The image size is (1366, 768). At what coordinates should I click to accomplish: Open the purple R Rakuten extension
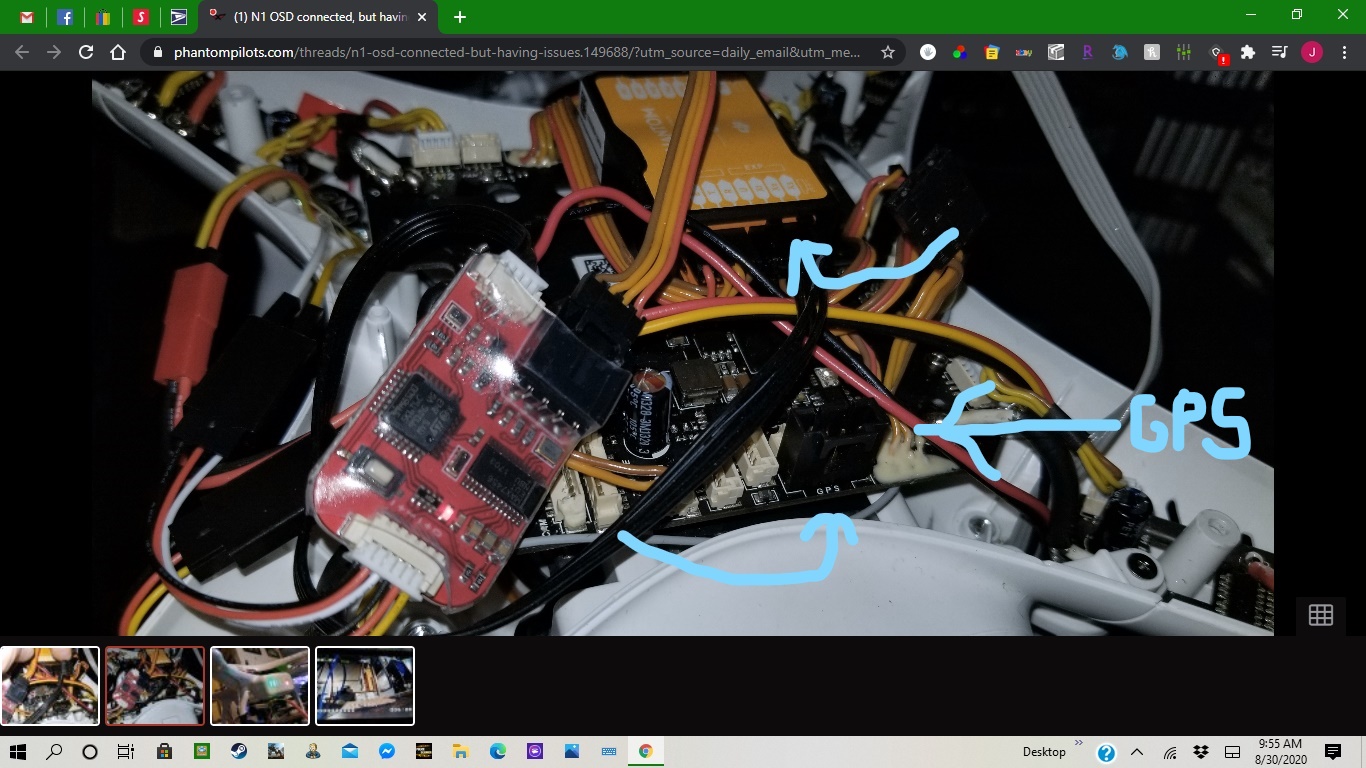click(x=1088, y=52)
